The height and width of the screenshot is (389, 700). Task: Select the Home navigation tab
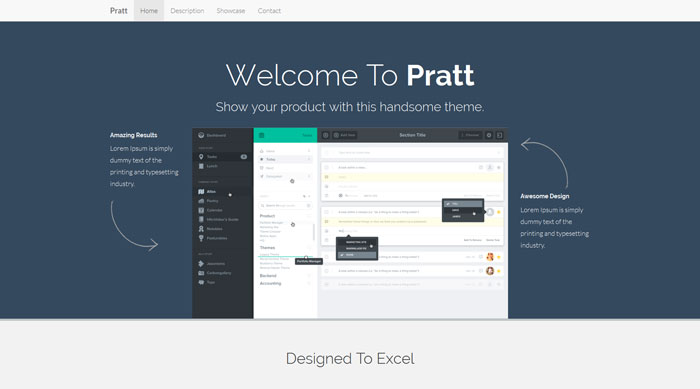149,11
